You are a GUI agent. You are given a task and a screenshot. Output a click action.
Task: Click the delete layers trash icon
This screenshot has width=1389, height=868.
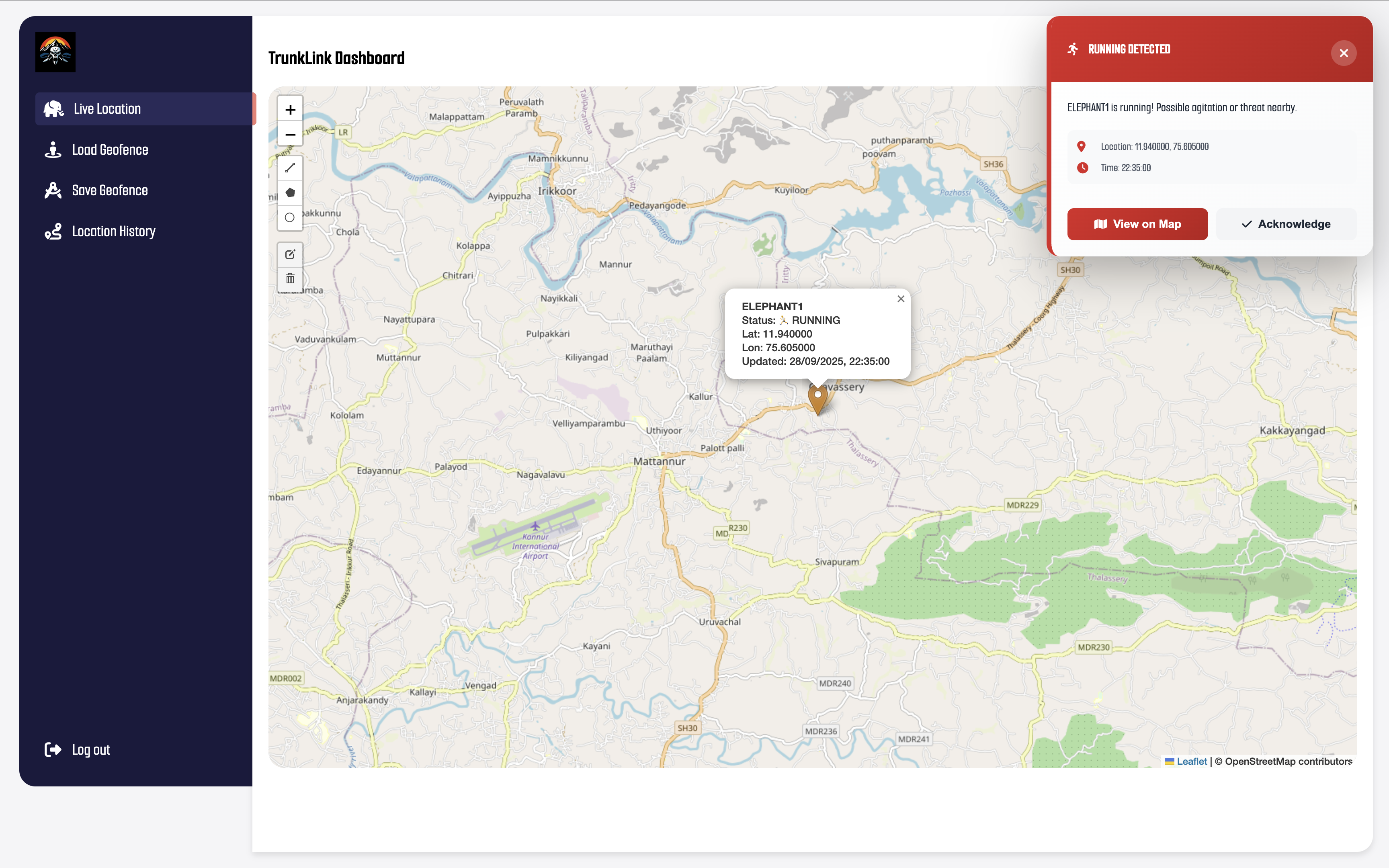tap(291, 279)
